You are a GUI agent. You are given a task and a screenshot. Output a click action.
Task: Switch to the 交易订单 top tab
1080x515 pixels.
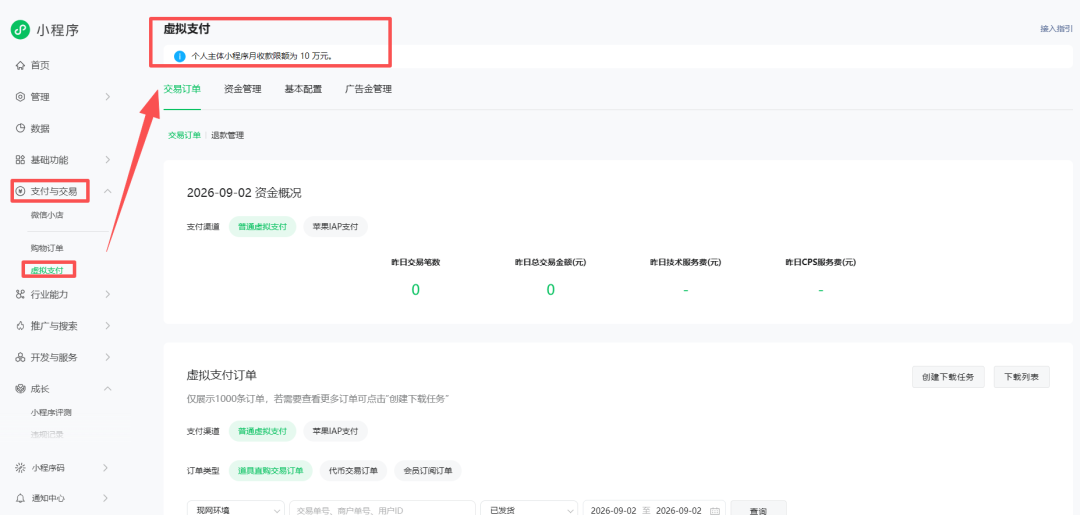click(x=182, y=89)
